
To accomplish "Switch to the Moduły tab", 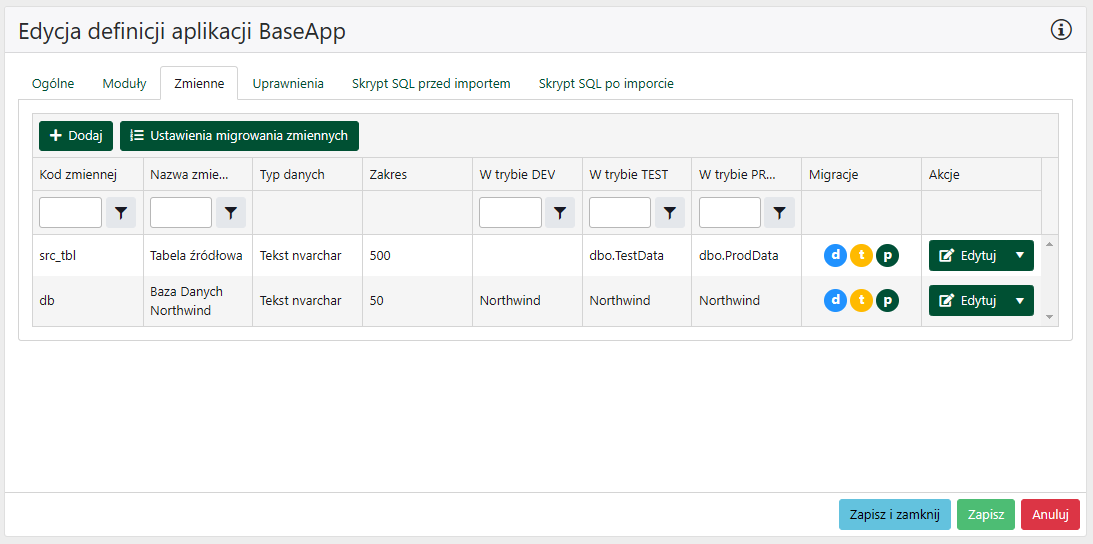I will [124, 84].
